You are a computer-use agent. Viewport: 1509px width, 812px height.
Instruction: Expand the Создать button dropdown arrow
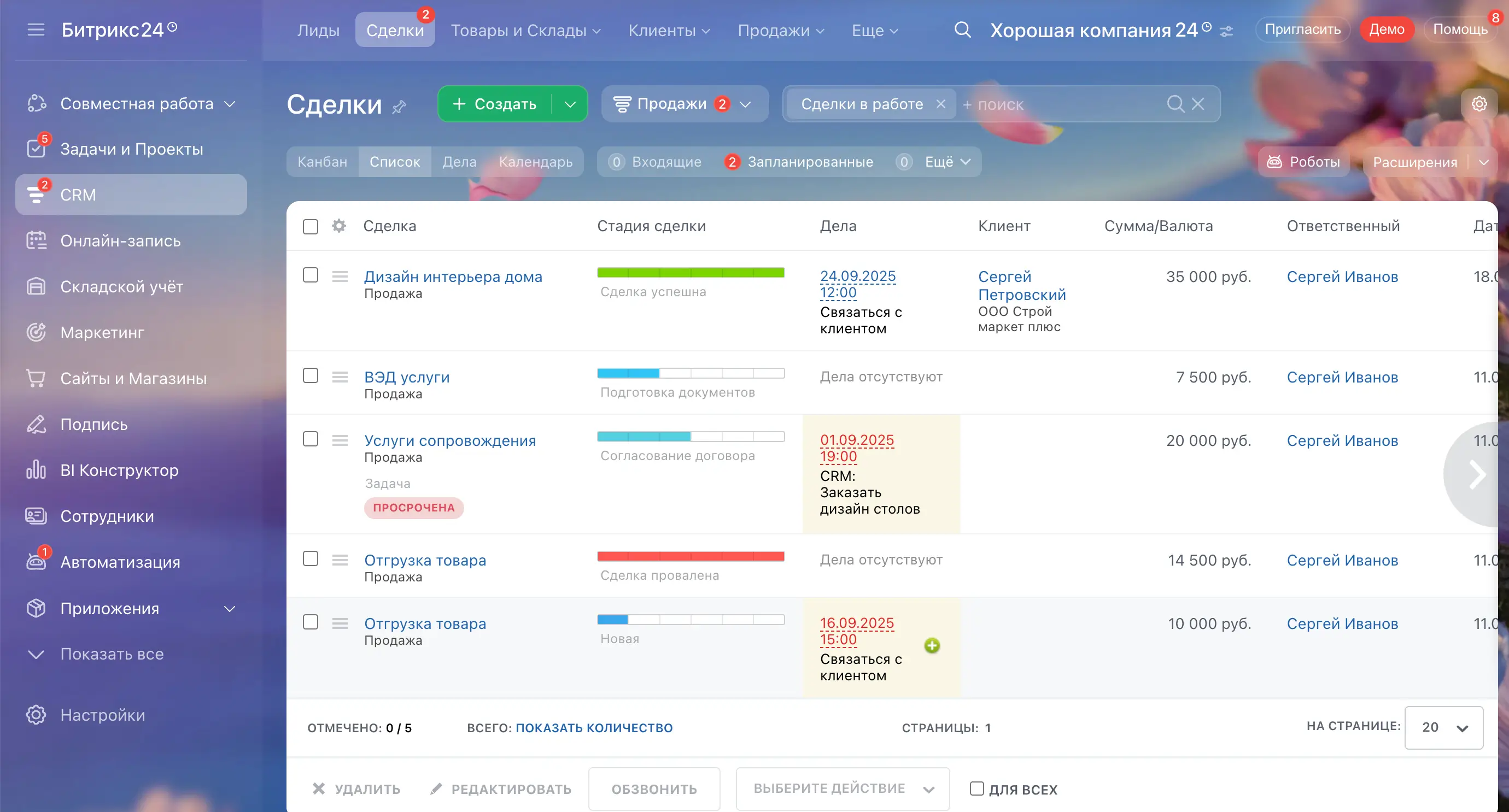tap(570, 104)
